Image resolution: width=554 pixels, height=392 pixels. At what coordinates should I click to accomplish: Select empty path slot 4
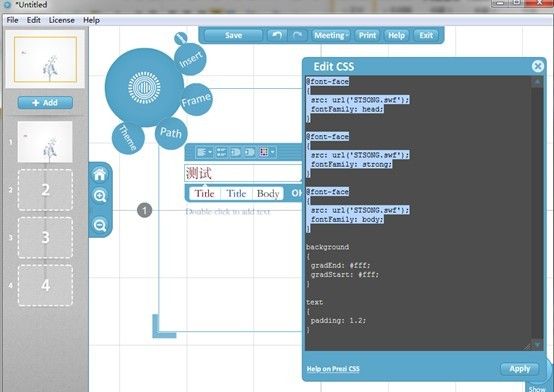[45, 285]
